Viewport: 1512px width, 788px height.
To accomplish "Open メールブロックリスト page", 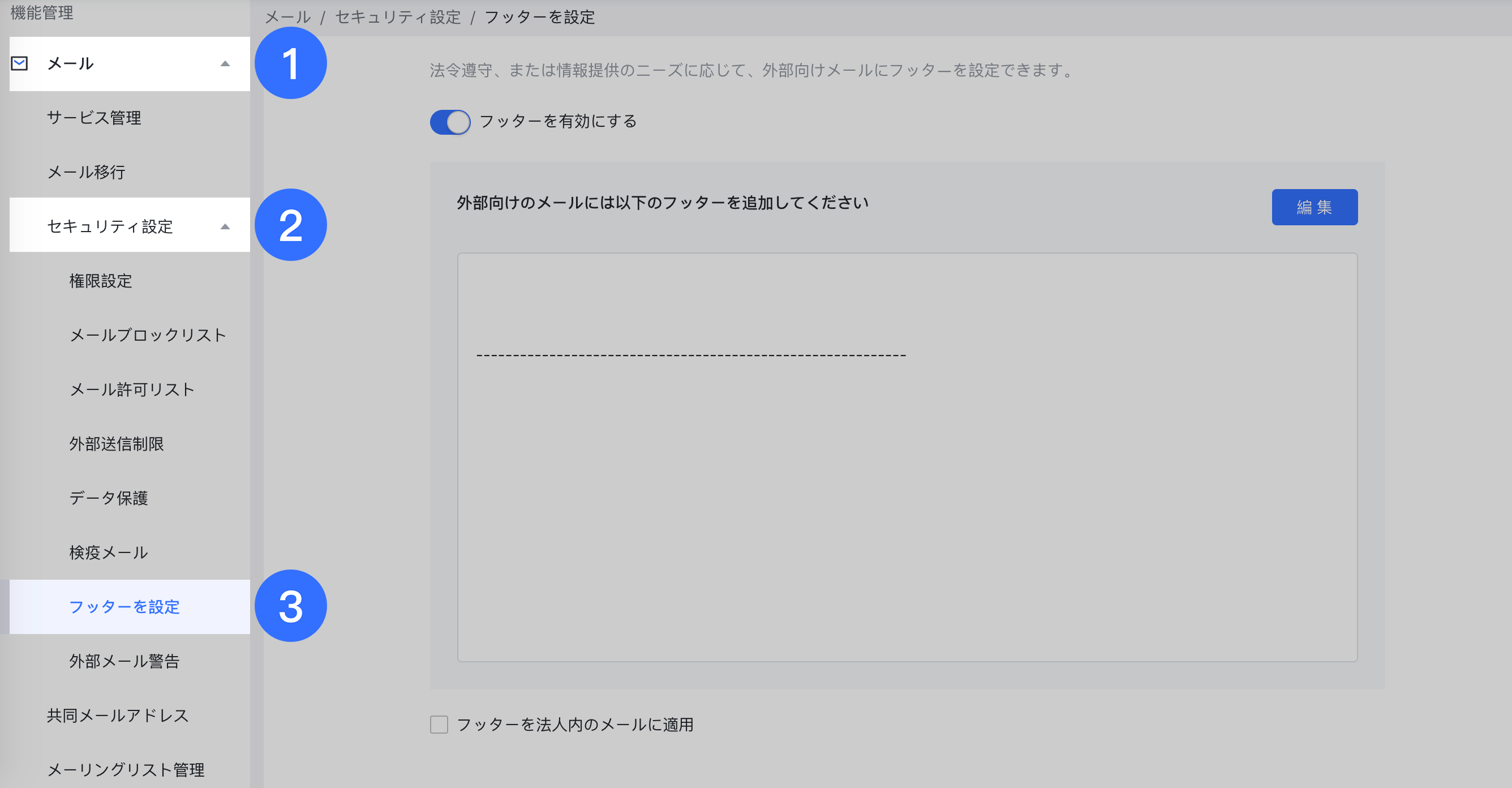I will (148, 335).
